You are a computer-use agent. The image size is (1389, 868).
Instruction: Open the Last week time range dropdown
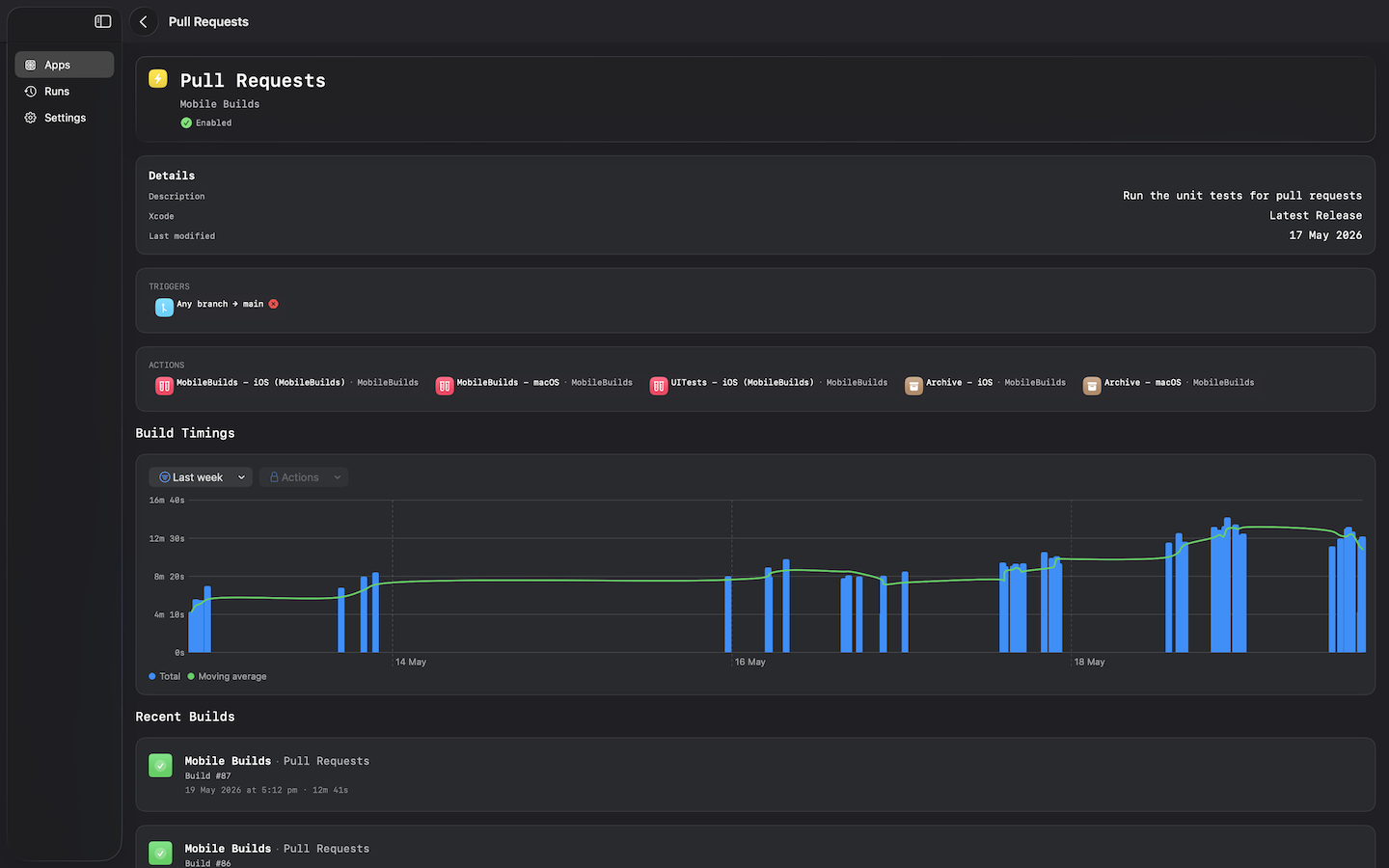click(201, 477)
